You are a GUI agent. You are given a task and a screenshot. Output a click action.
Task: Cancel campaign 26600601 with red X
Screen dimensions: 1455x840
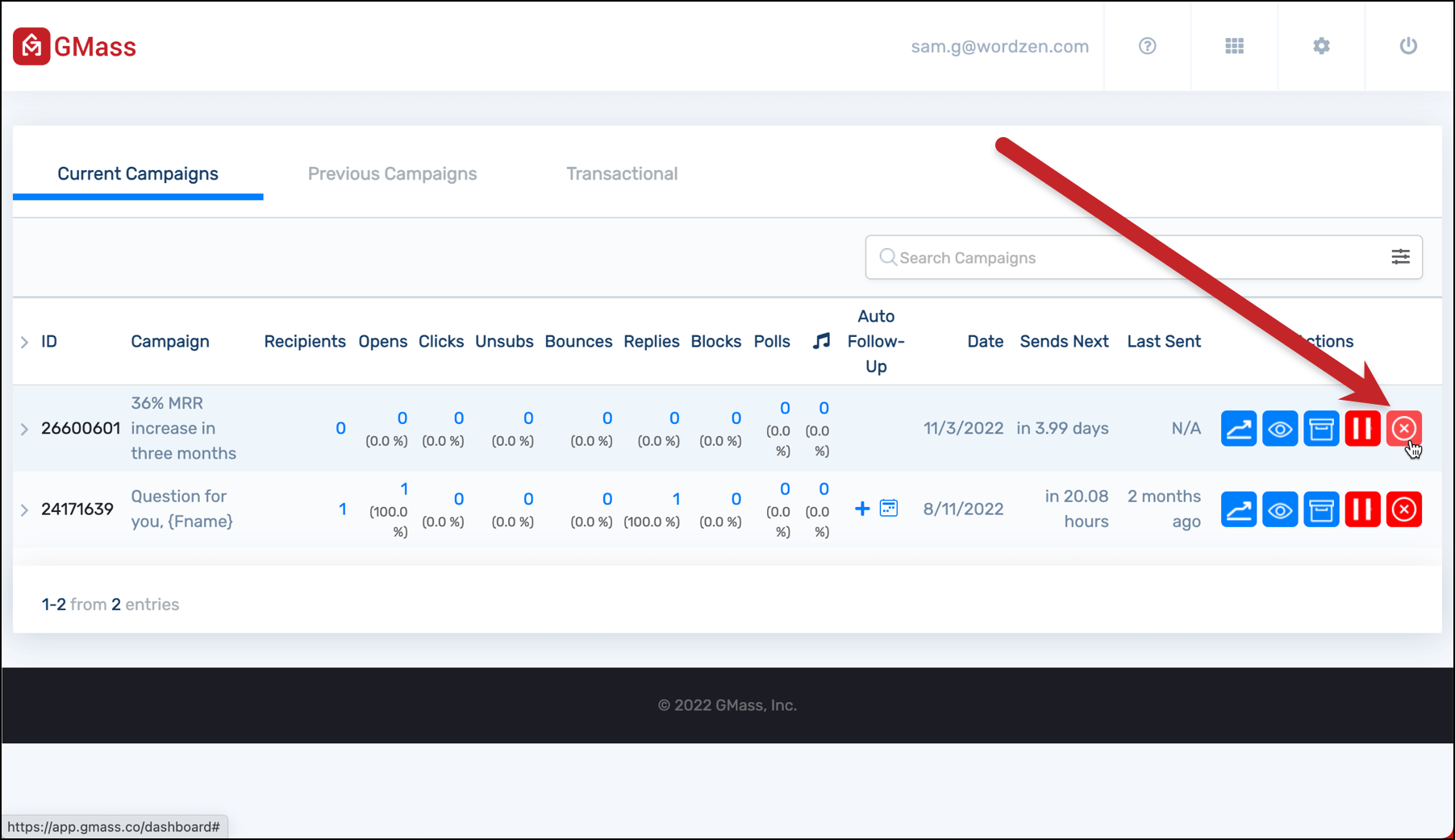click(1403, 428)
